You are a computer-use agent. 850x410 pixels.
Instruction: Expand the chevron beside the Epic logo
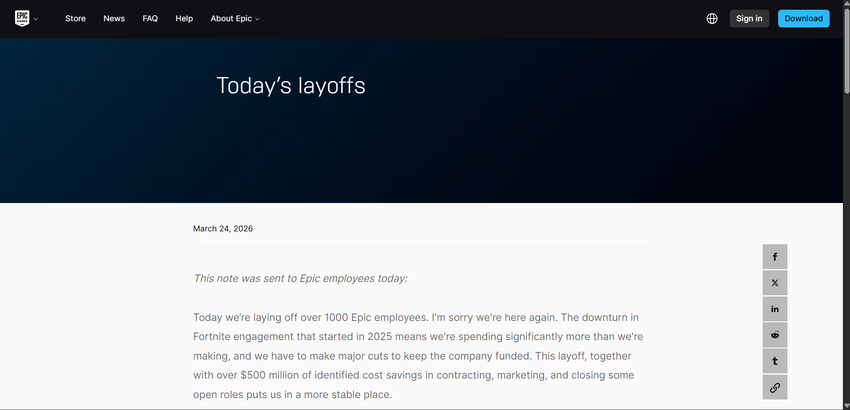point(36,19)
